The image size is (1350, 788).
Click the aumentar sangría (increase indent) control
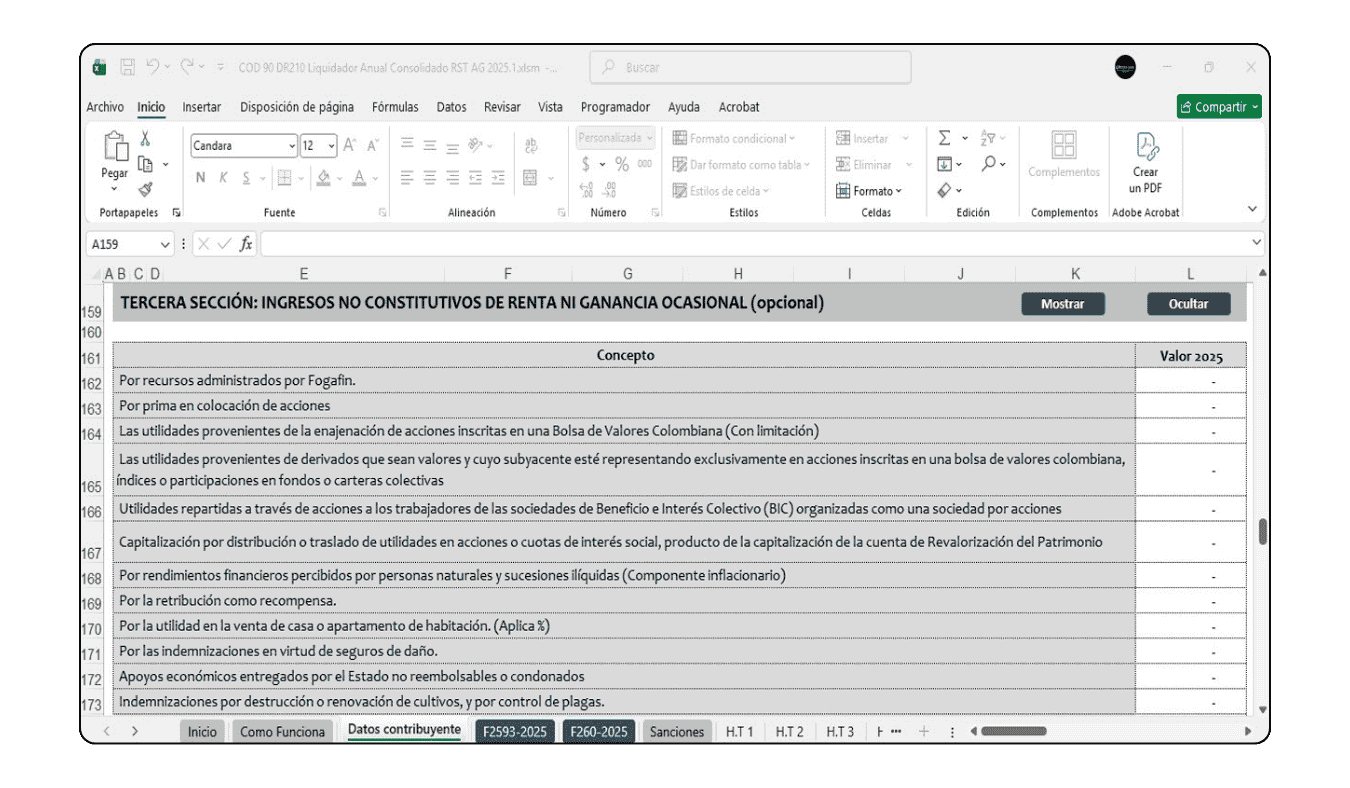[x=498, y=177]
